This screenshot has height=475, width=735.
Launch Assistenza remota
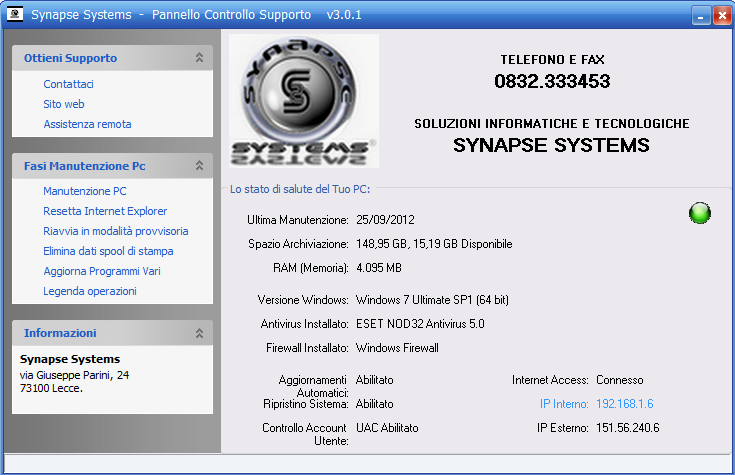pos(87,124)
